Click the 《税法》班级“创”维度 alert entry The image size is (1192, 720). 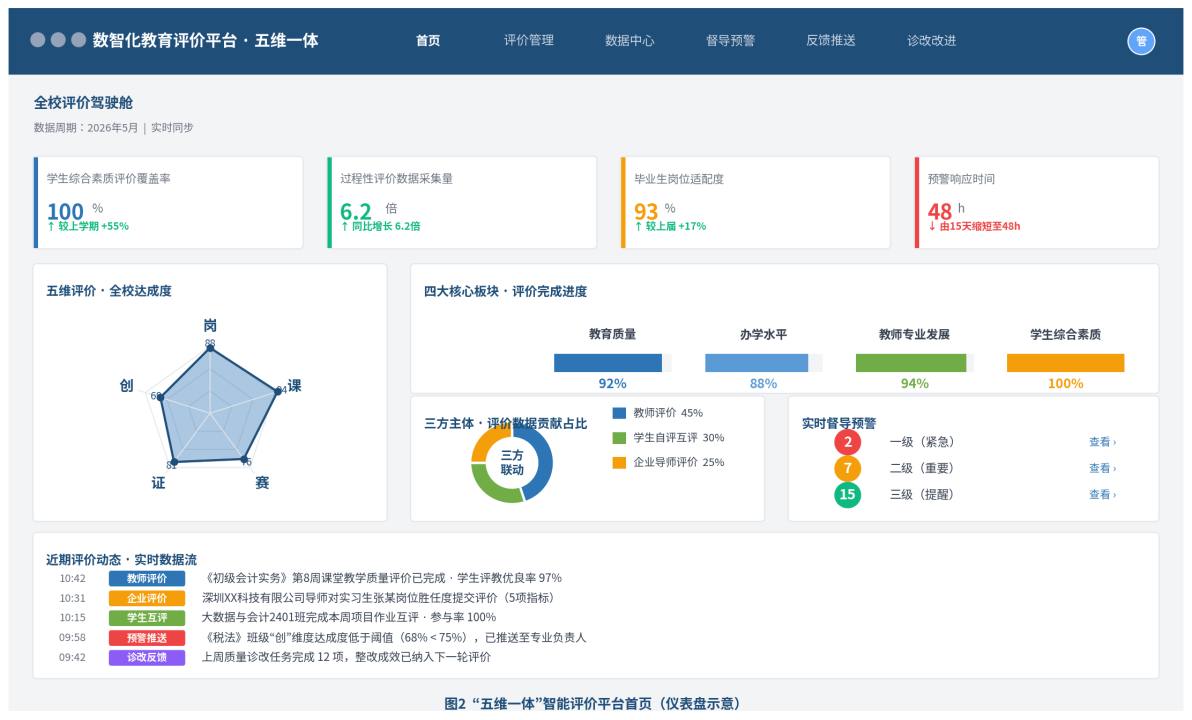click(x=394, y=638)
